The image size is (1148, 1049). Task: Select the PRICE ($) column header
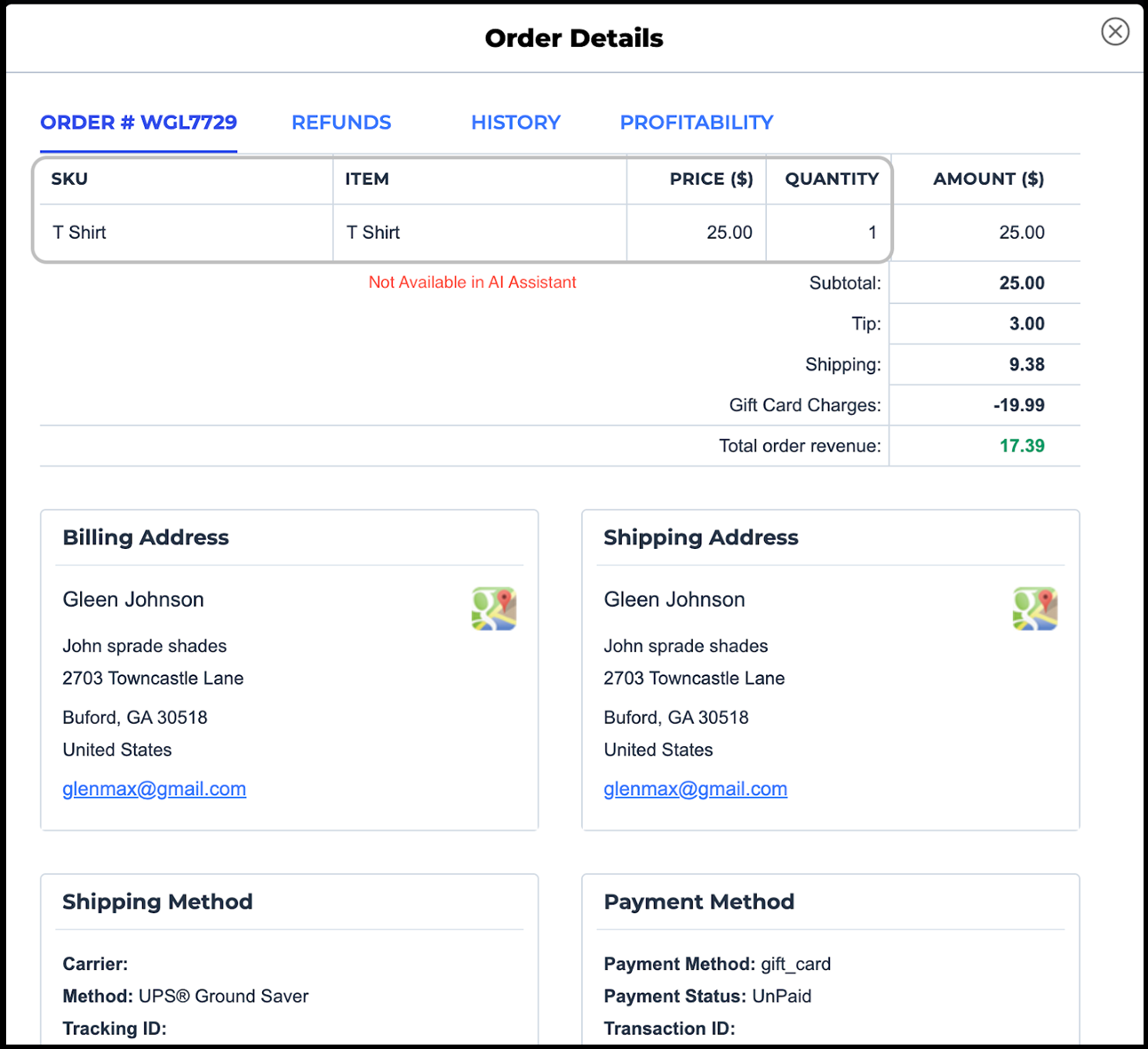pyautogui.click(x=711, y=179)
